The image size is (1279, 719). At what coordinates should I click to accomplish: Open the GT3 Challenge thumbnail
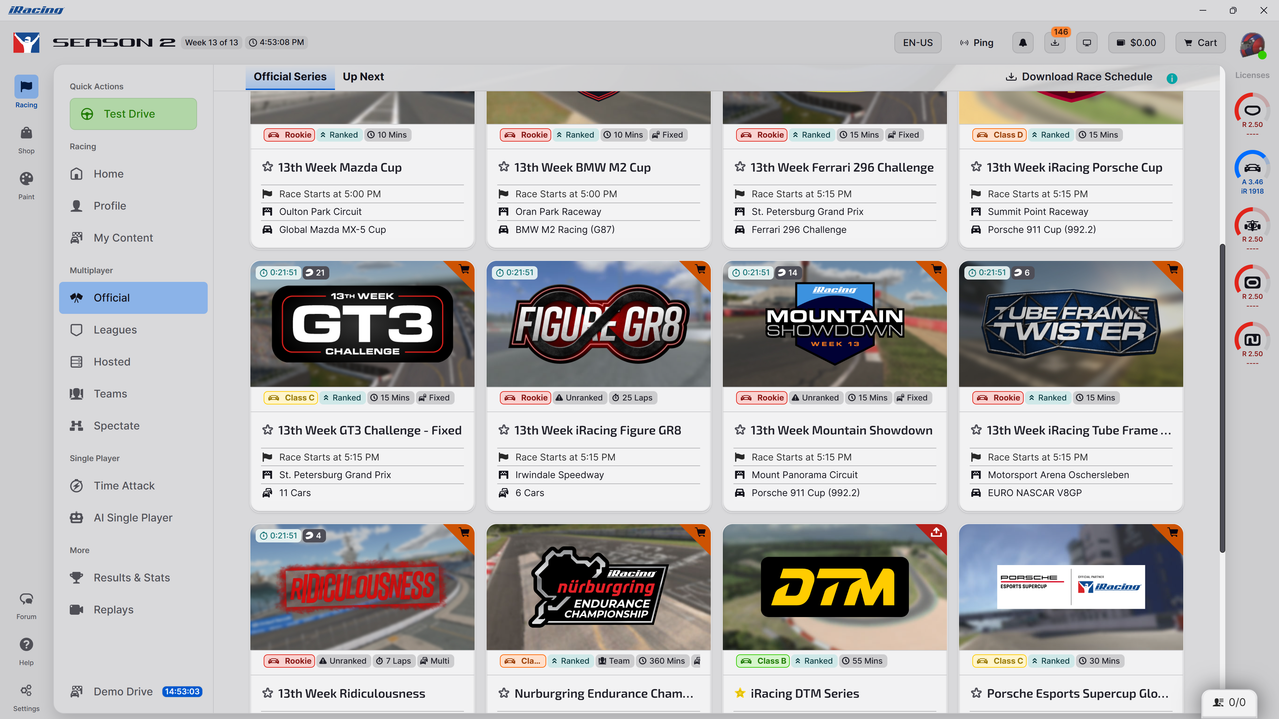(362, 324)
